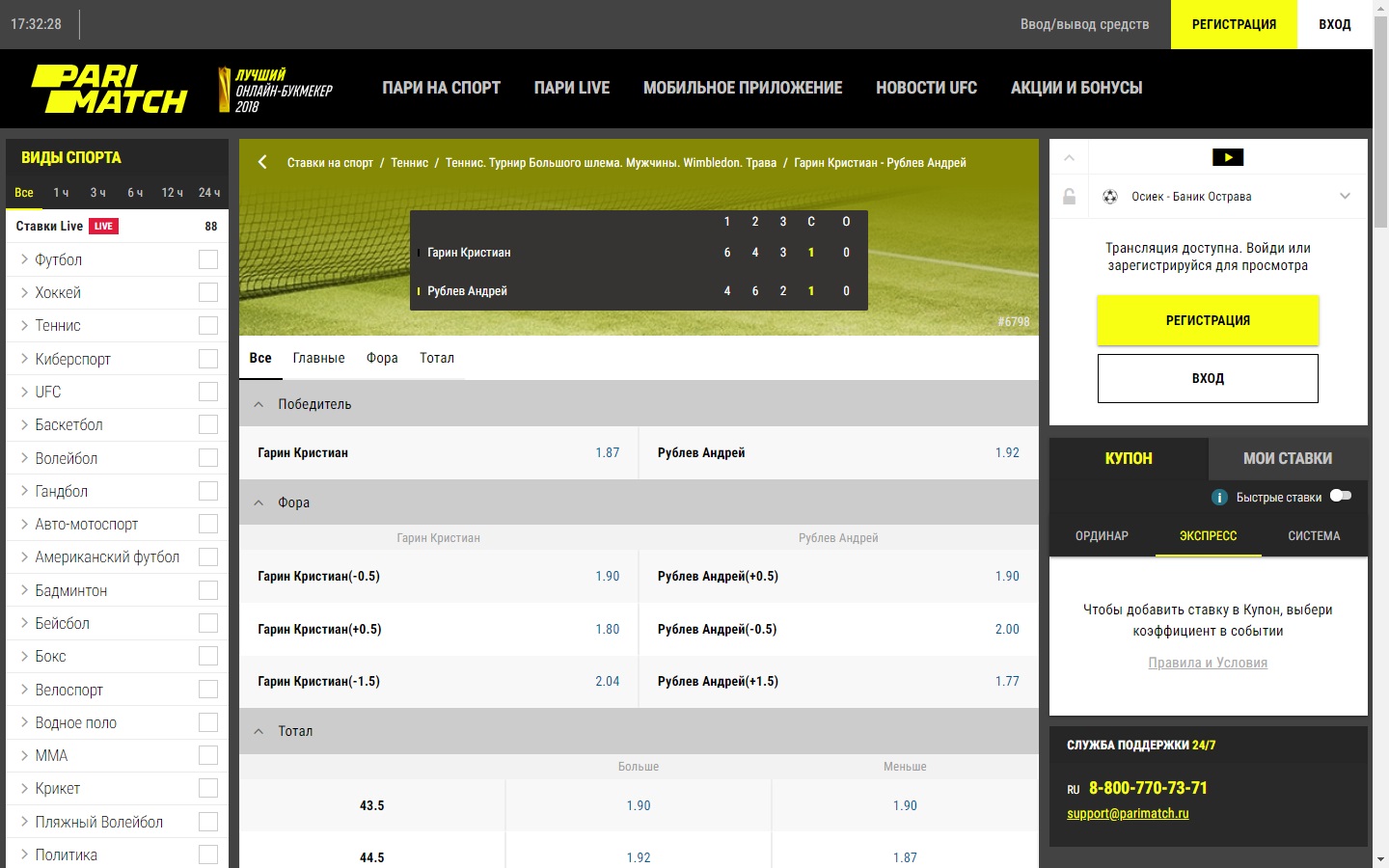Screen dimensions: 1389x868
Task: Click the Parimatch logo
Action: pyautogui.click(x=109, y=89)
